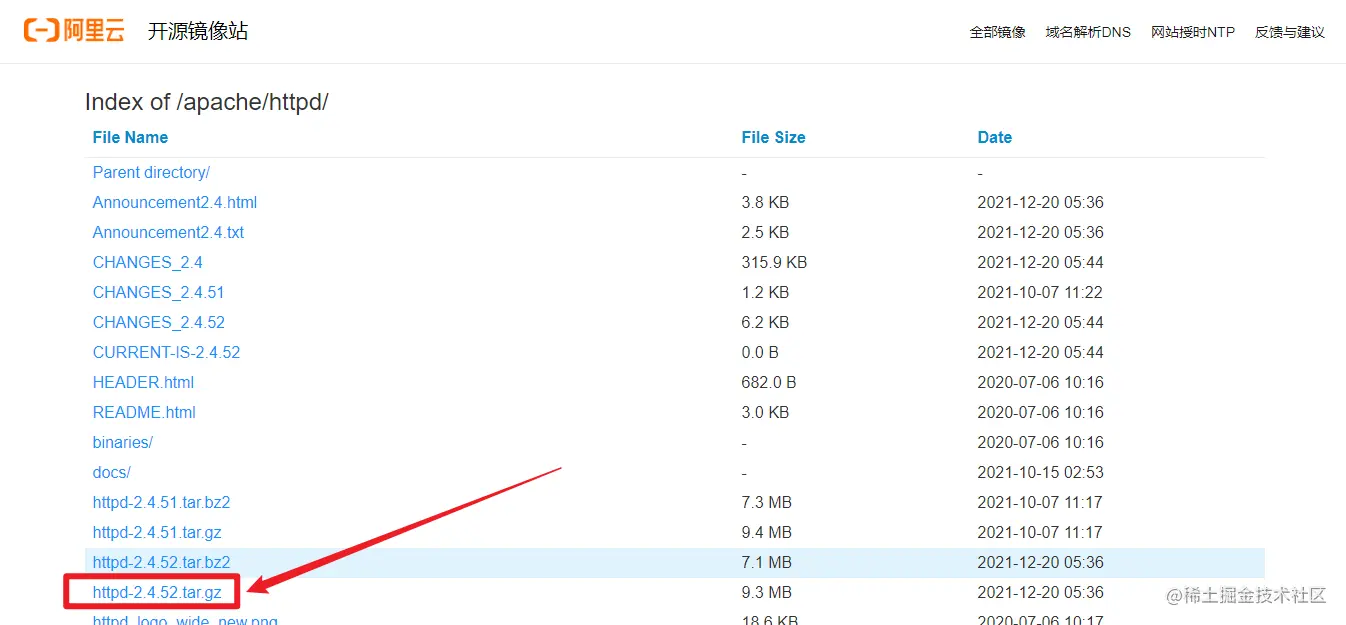
Task: Open 全部镜像 in the top navigation
Action: pos(998,32)
